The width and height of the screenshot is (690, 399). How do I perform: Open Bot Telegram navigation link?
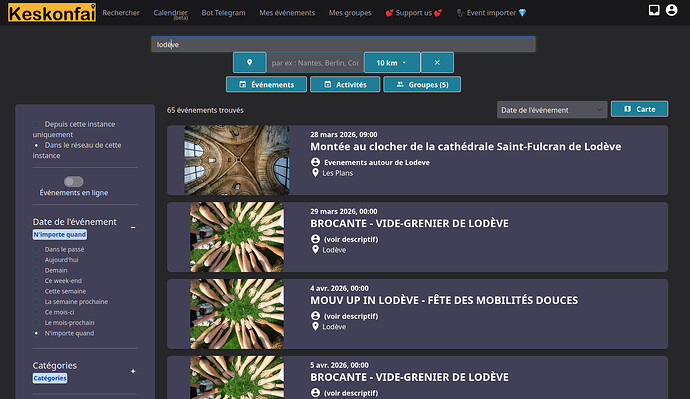click(224, 13)
